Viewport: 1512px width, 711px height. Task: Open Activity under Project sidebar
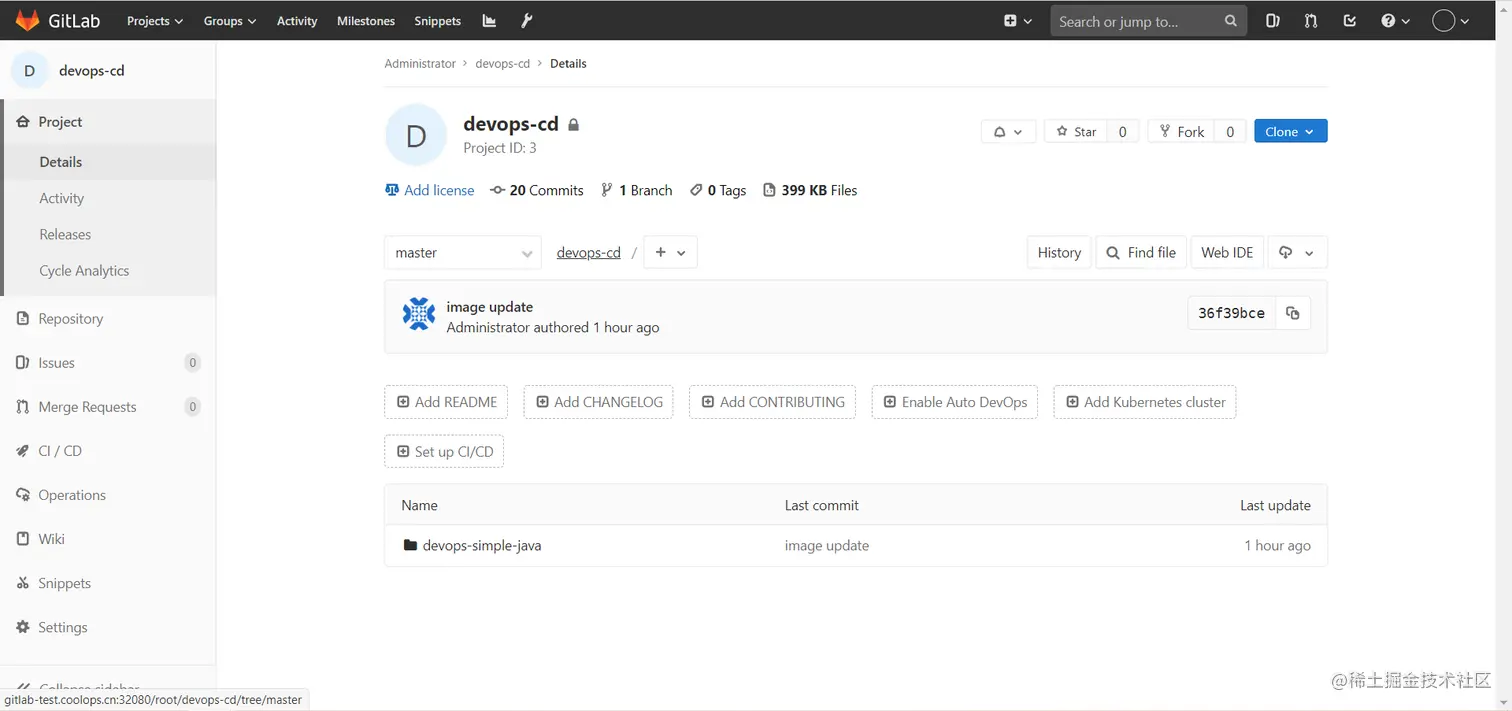(x=62, y=198)
